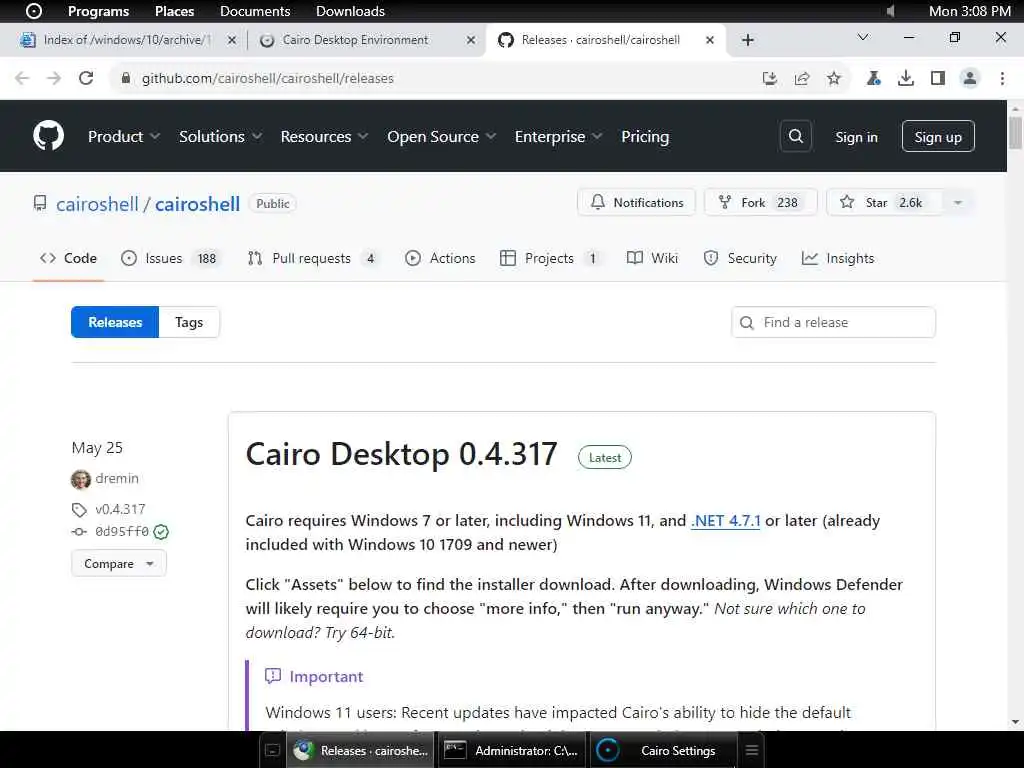Open the Actions tab
Viewport: 1024px width, 768px height.
point(440,258)
